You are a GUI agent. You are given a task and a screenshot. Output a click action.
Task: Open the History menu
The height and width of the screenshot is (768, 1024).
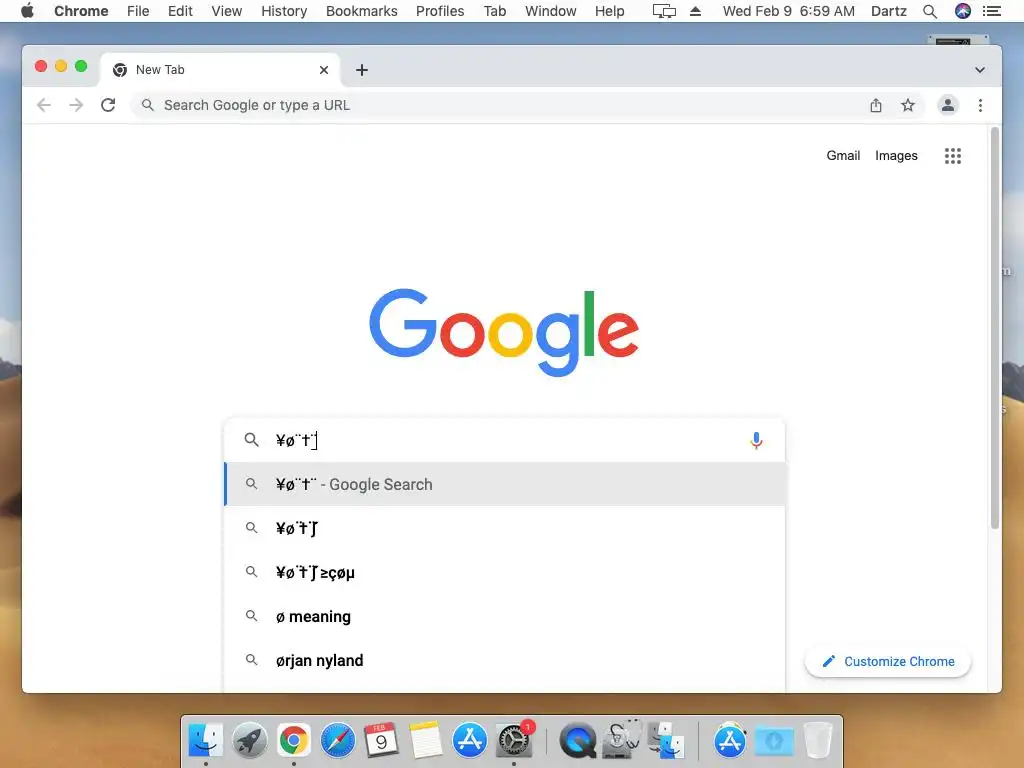click(x=284, y=11)
